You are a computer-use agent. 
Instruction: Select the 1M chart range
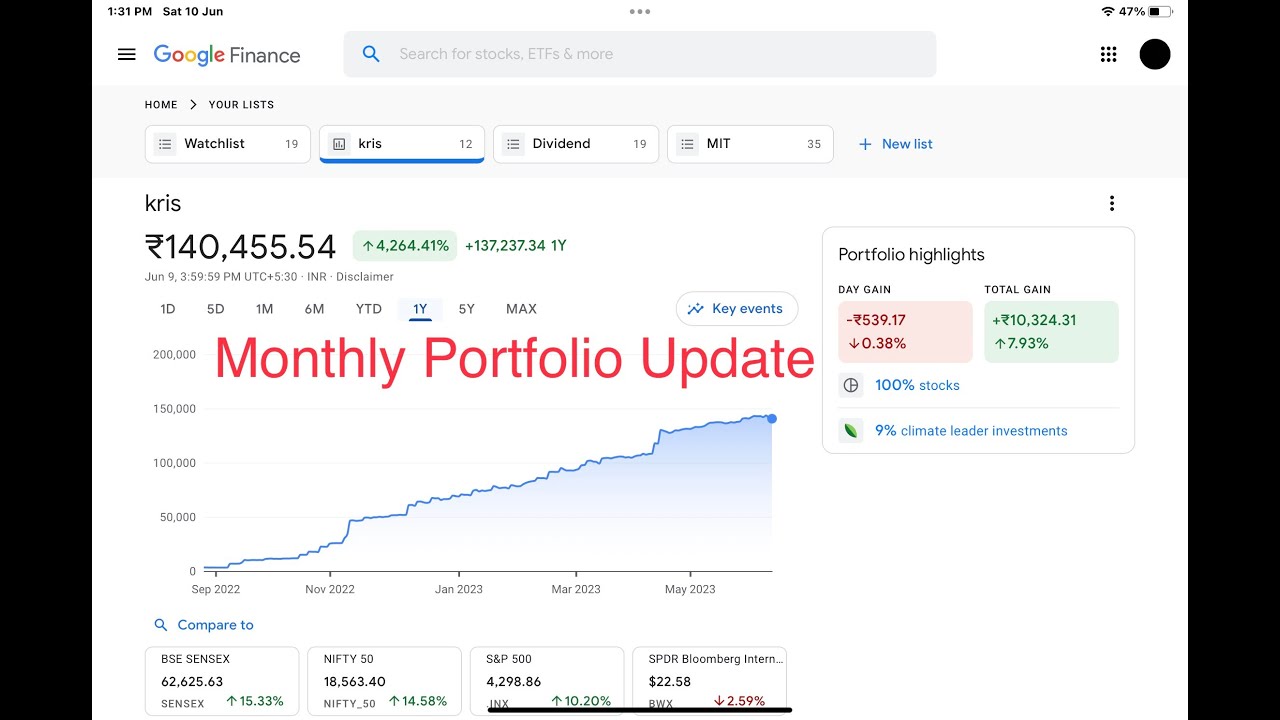coord(264,309)
